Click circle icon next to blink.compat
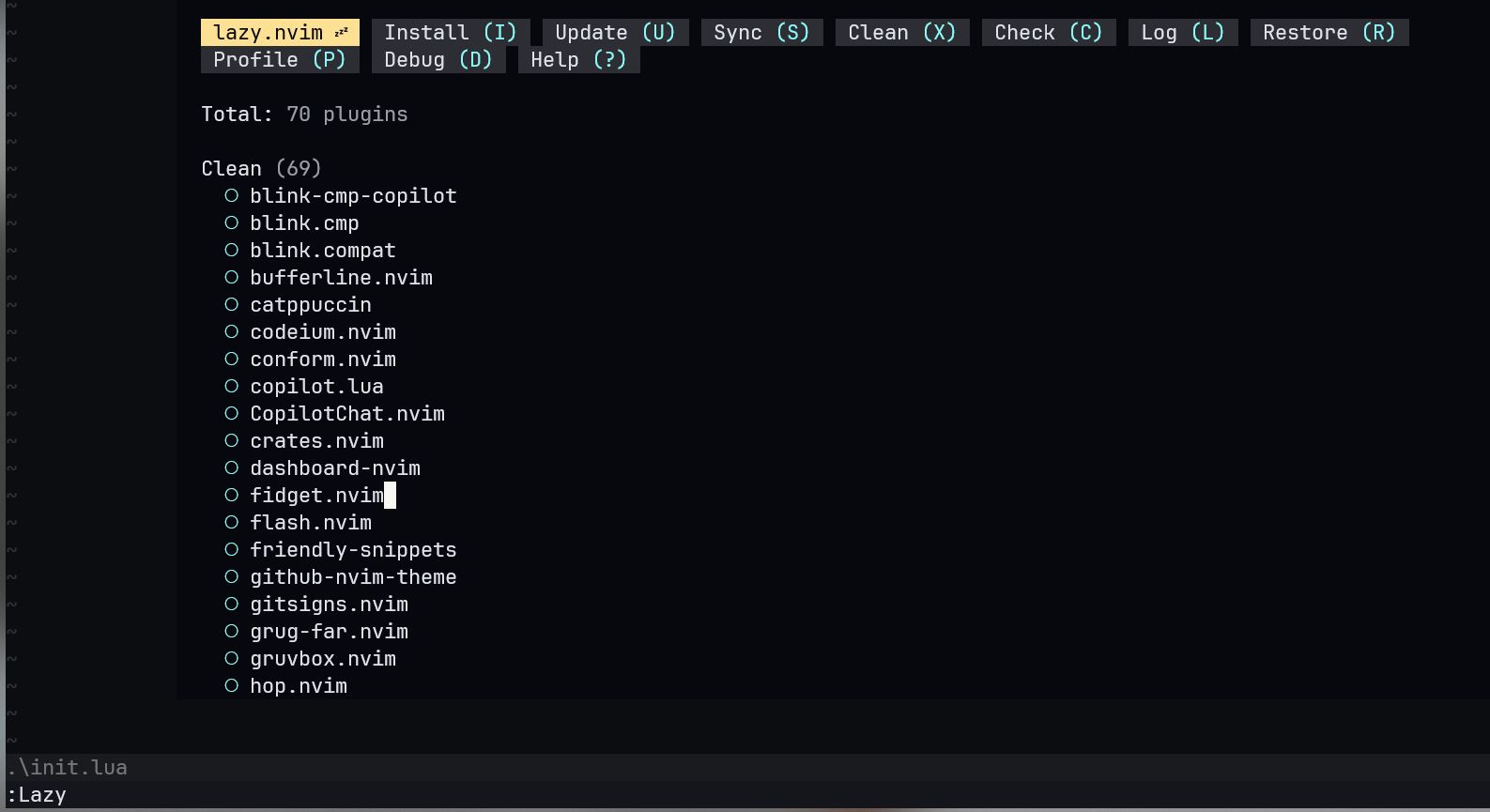Viewport: 1490px width, 812px height. [232, 251]
